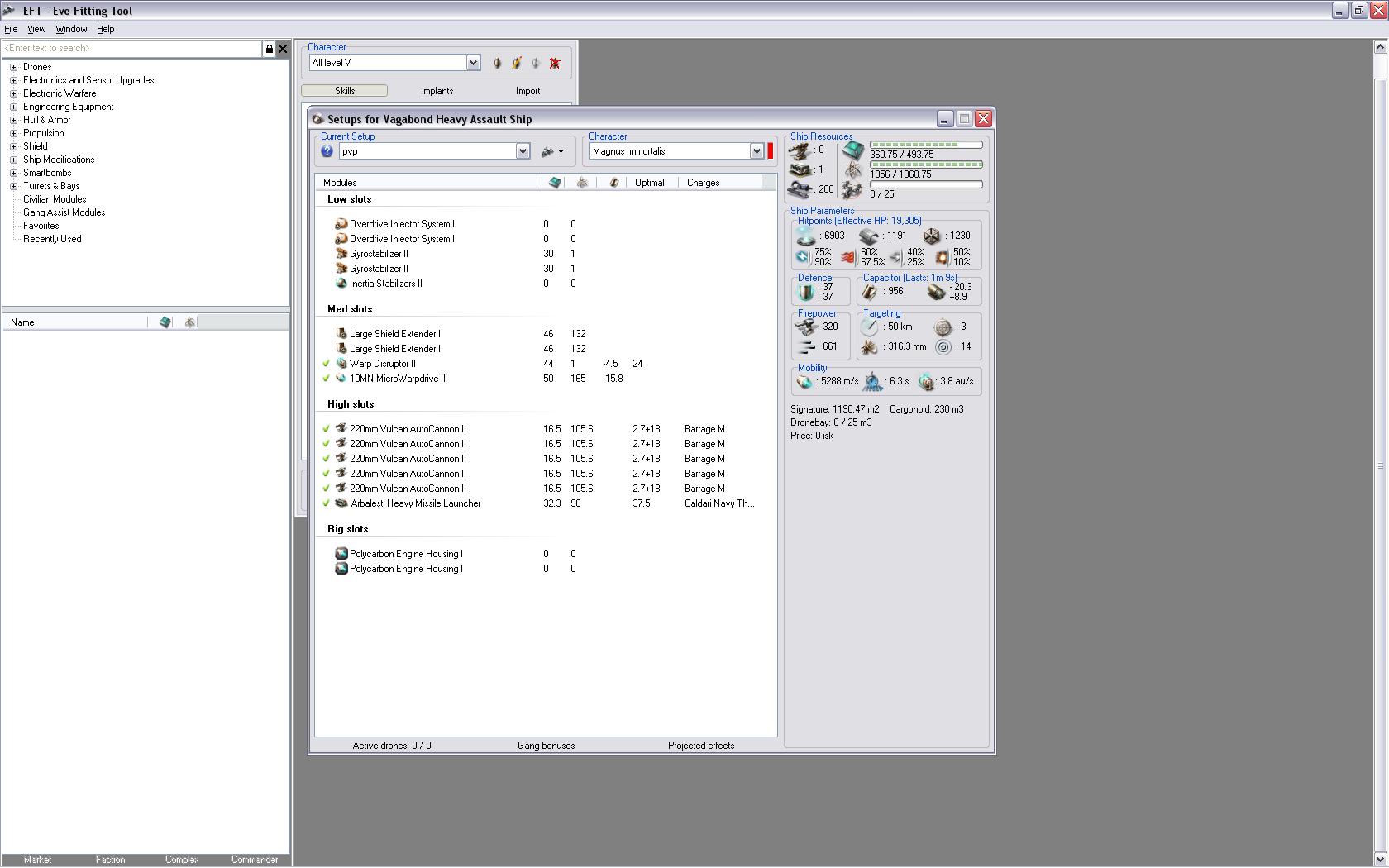Click the turret hardpoints icon in Ship Resources

[800, 150]
